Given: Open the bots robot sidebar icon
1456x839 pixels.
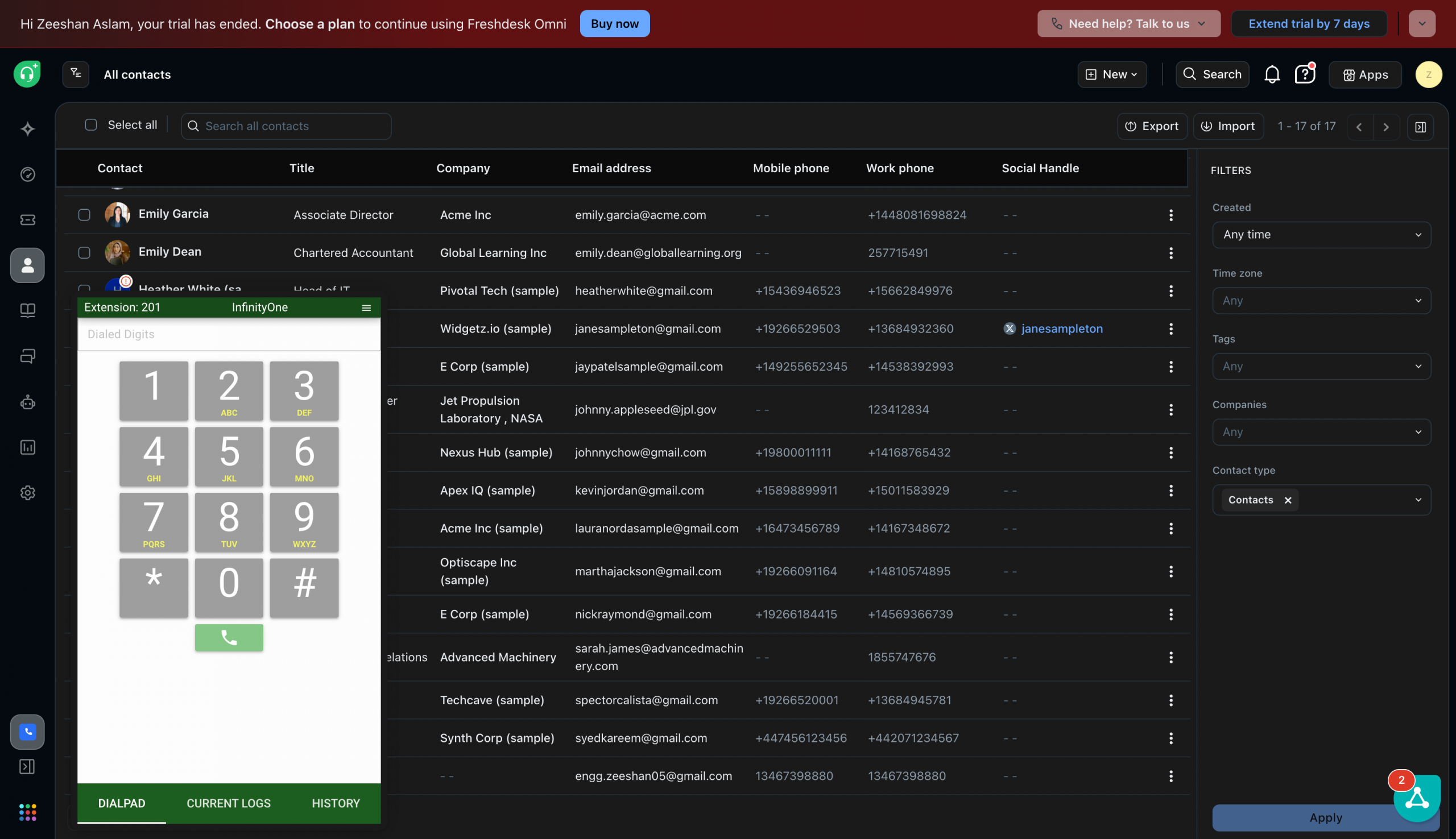Looking at the screenshot, I should point(28,402).
